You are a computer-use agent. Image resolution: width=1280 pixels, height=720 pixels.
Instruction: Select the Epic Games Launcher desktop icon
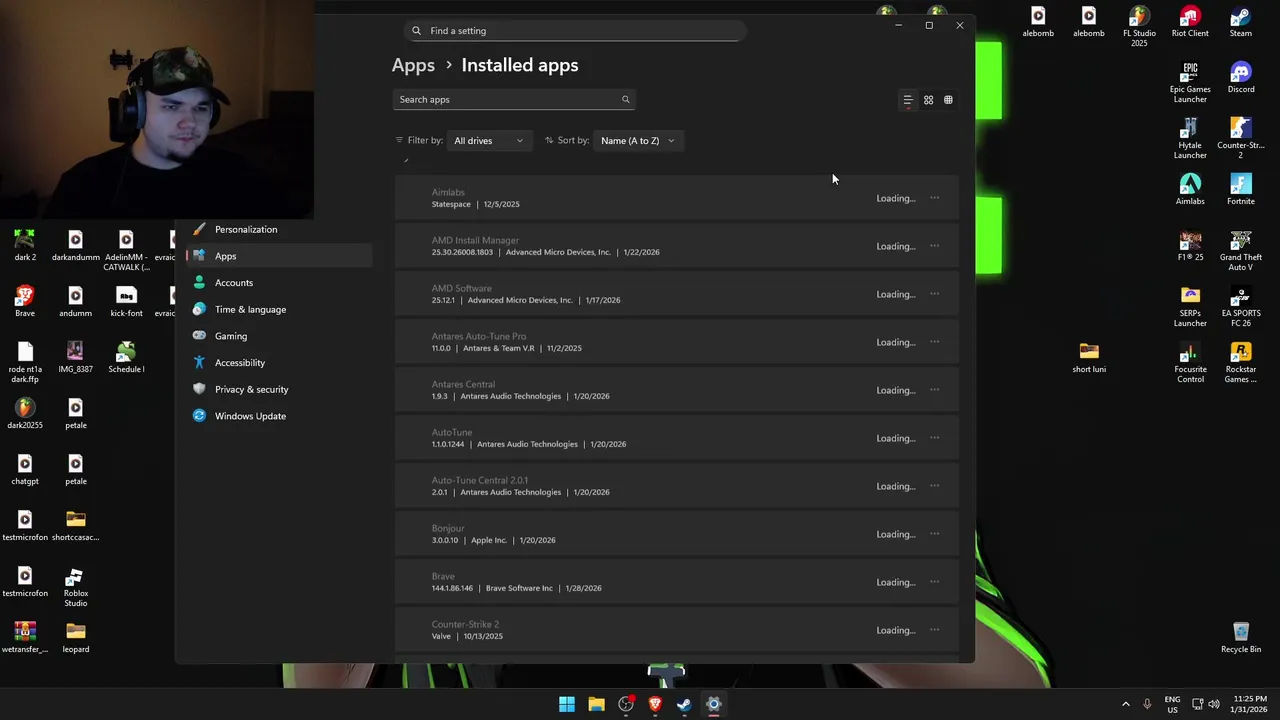[1190, 83]
